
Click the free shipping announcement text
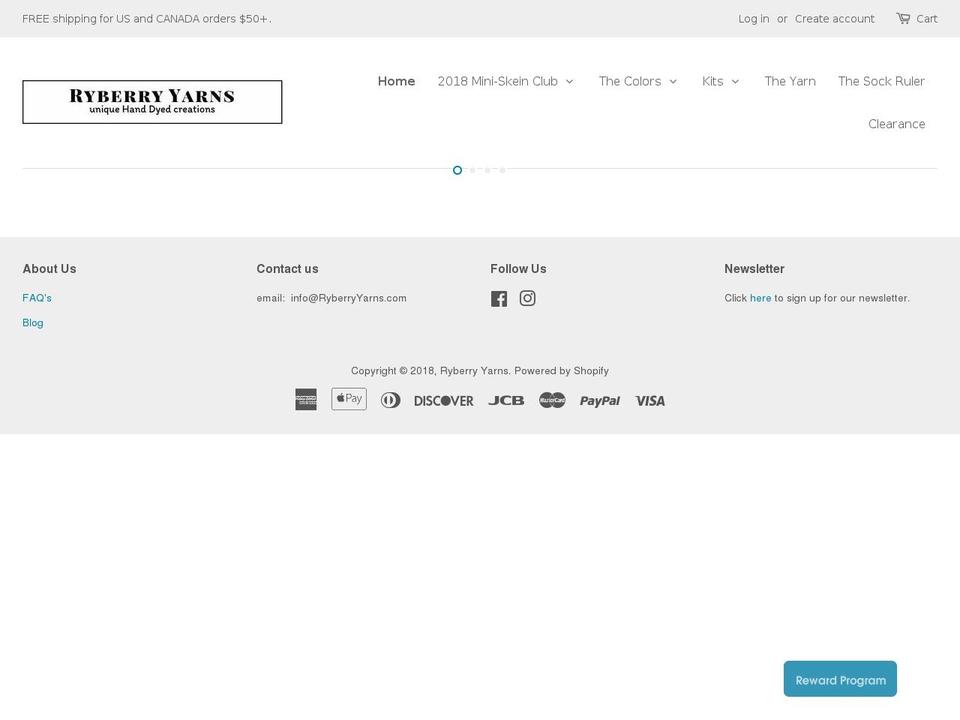[x=147, y=18]
